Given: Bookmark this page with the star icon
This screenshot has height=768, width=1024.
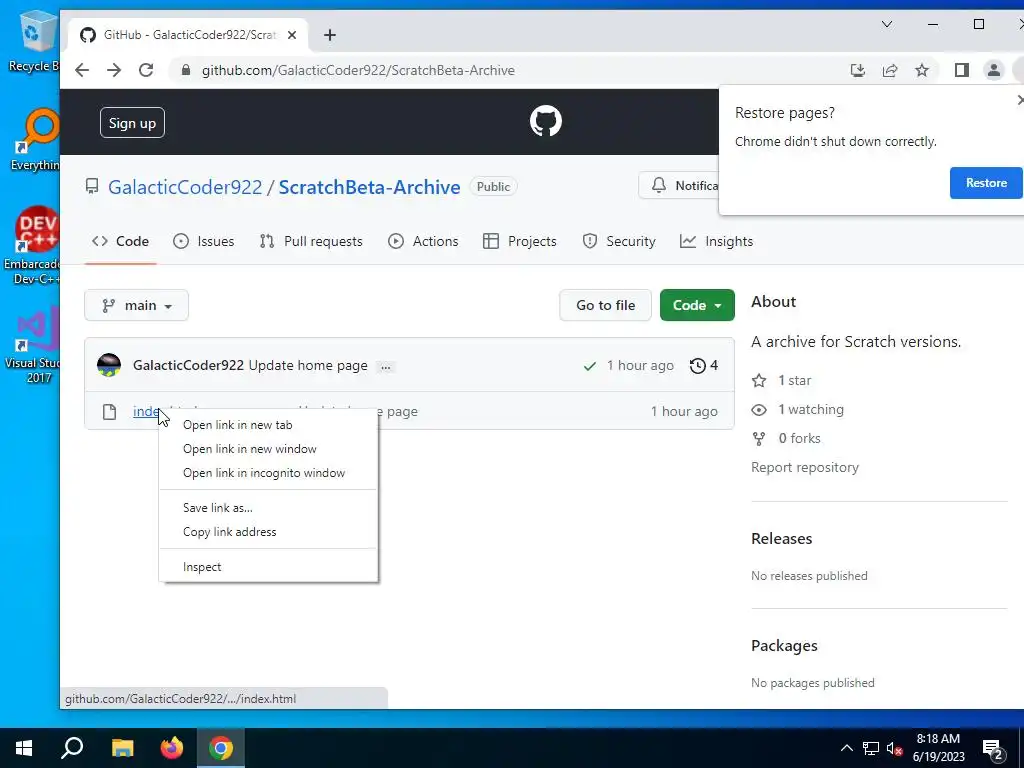Looking at the screenshot, I should click(921, 71).
